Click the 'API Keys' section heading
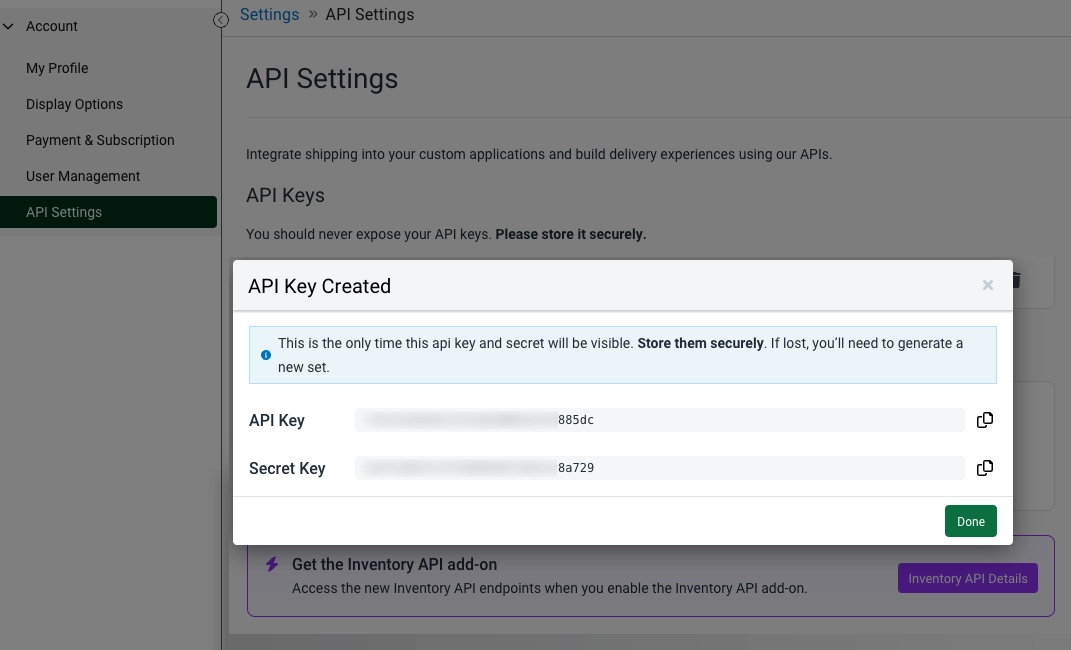 tap(286, 195)
